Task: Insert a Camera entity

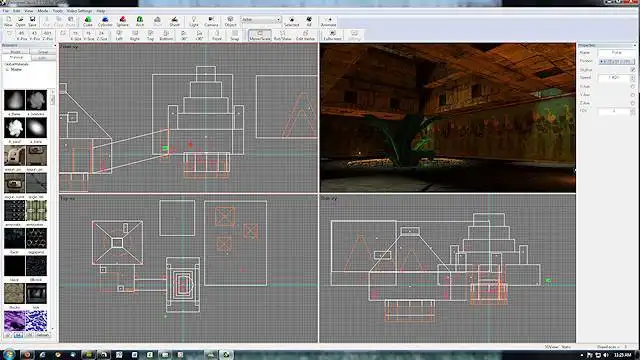Action: [x=211, y=21]
